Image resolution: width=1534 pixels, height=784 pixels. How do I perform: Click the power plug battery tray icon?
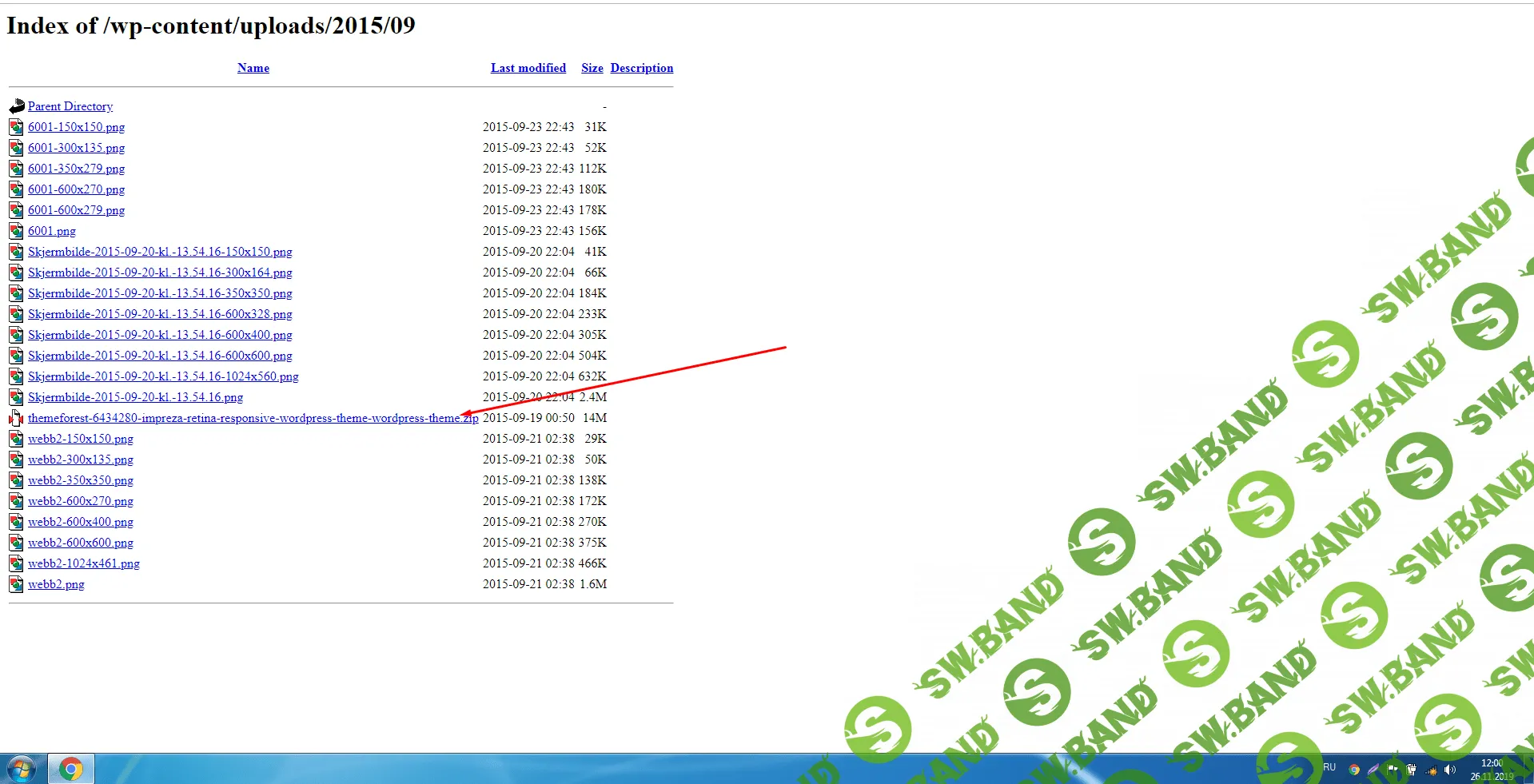[1412, 770]
